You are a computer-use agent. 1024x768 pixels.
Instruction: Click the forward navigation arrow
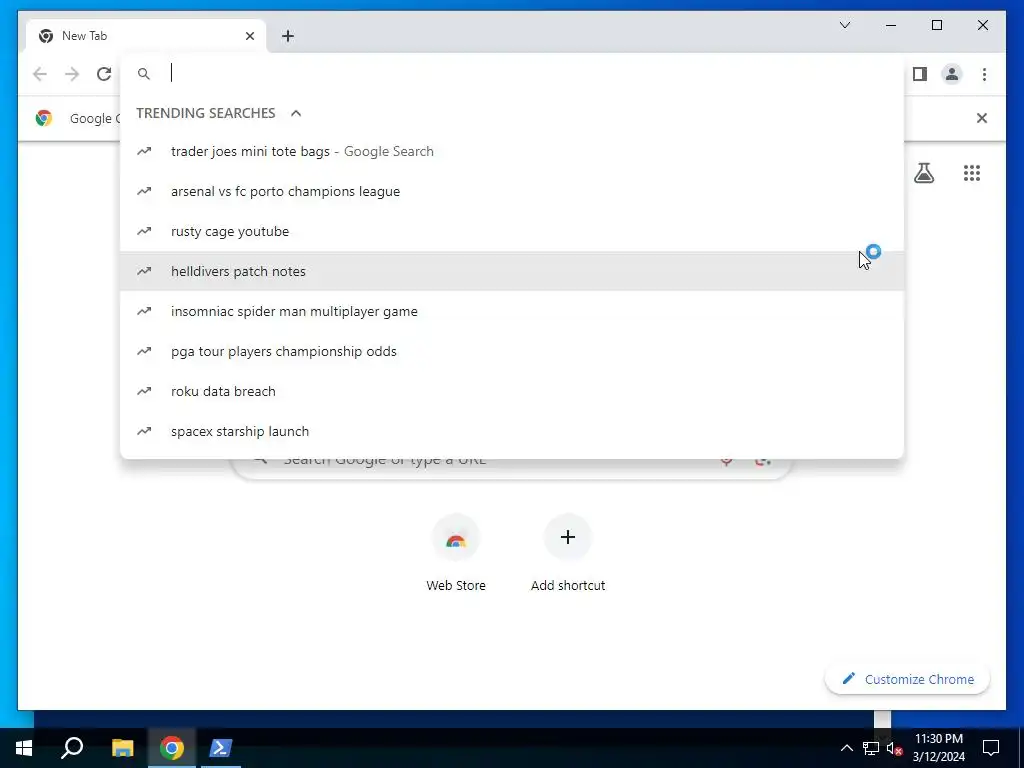point(72,74)
